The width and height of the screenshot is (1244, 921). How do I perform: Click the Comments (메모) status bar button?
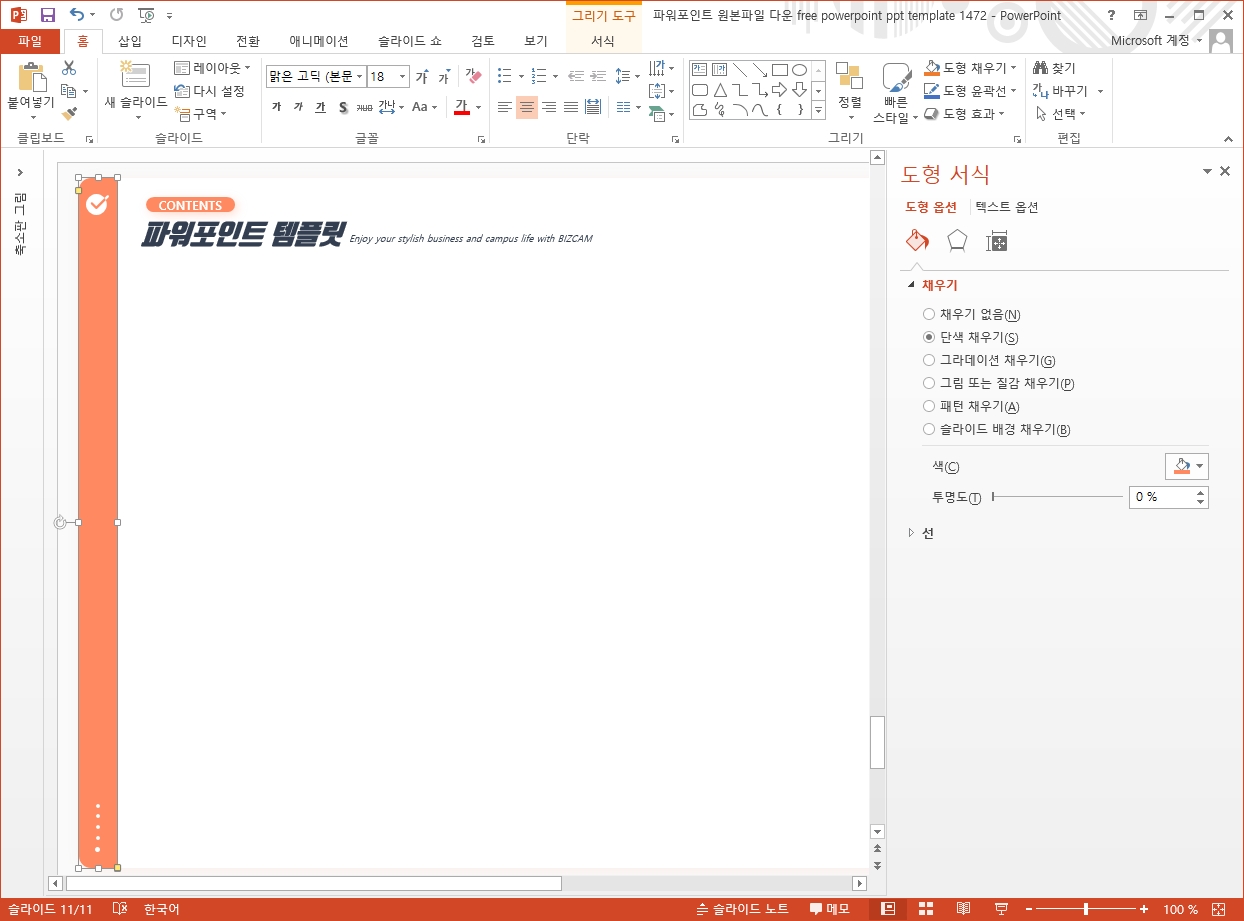[x=830, y=909]
